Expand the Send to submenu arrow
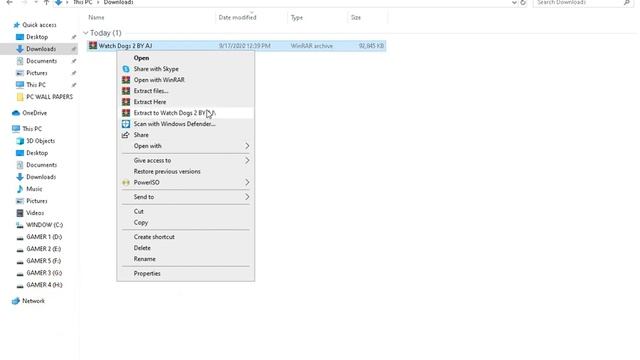 [x=247, y=197]
